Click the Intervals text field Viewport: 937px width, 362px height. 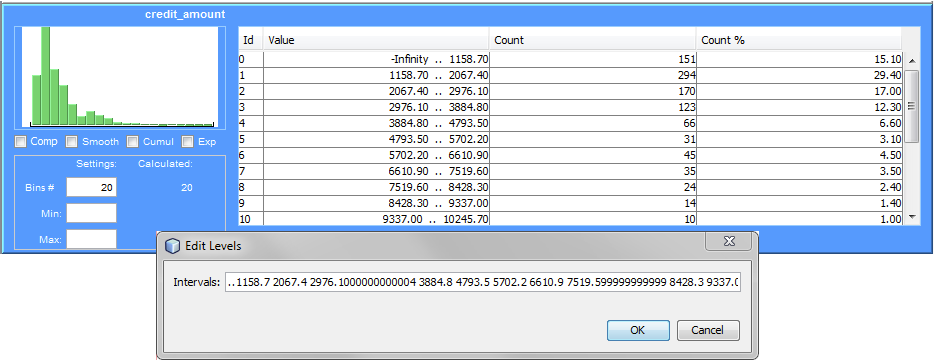[483, 282]
